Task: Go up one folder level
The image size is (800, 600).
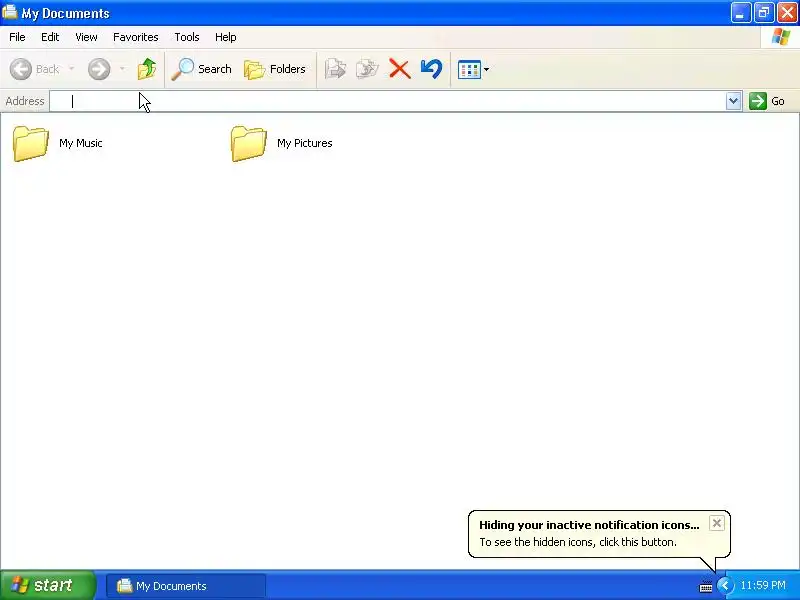Action: [x=147, y=69]
